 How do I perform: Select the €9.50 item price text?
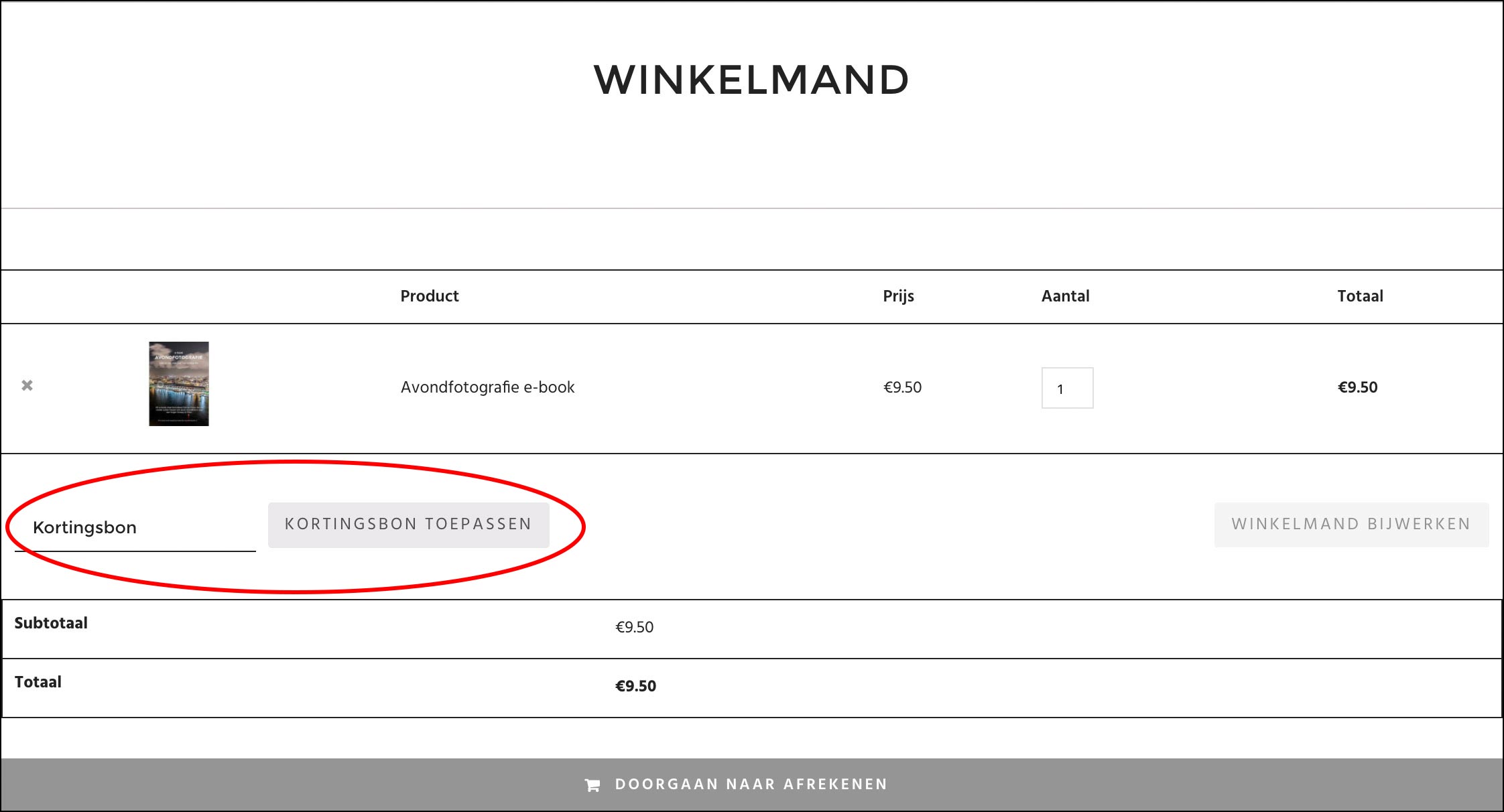tap(902, 387)
